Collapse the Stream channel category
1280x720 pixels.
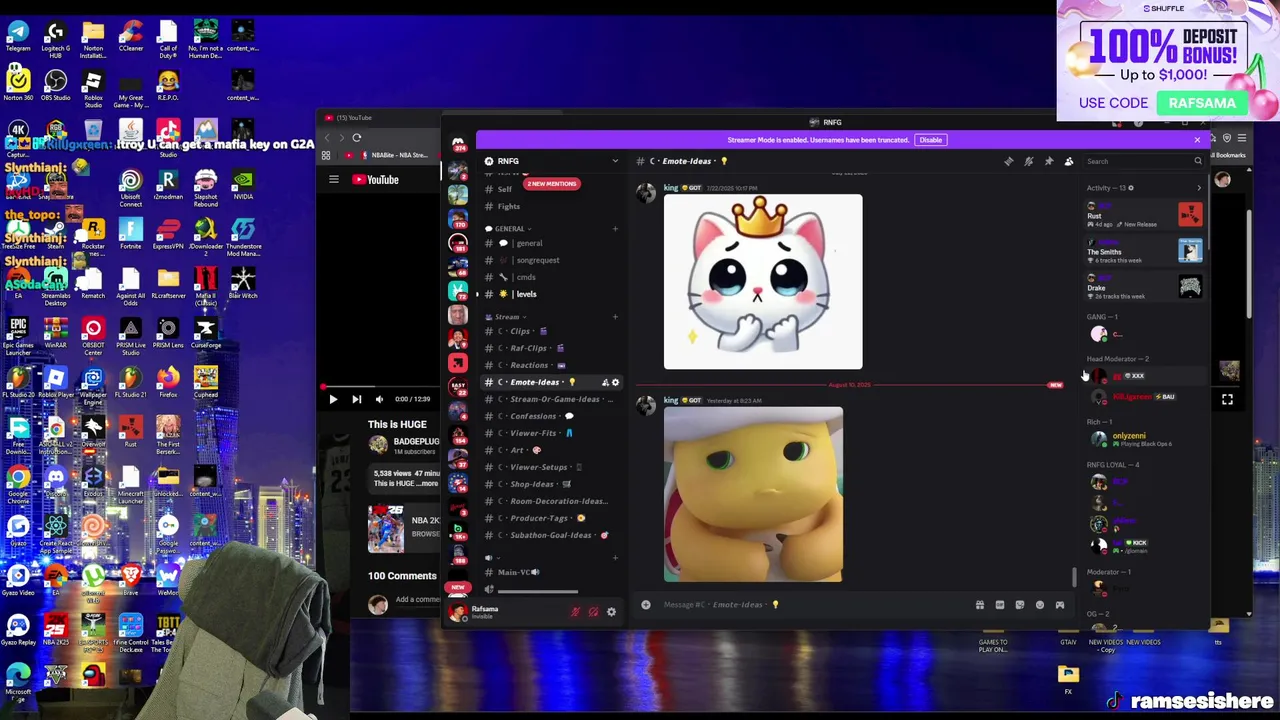pyautogui.click(x=504, y=317)
